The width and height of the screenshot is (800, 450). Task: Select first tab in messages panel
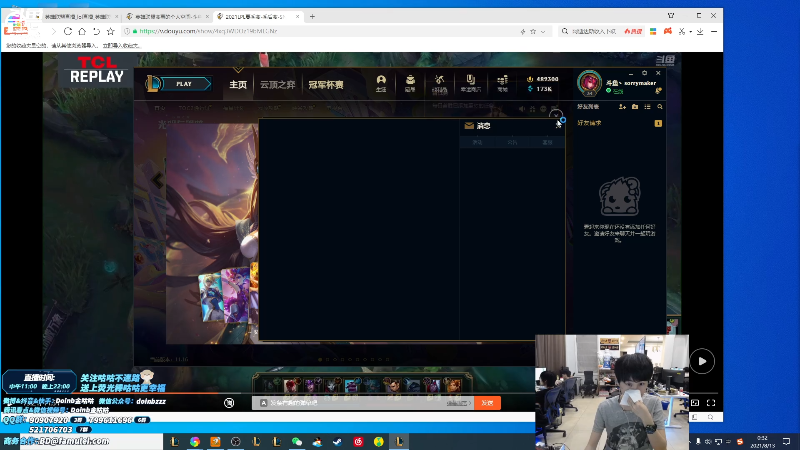click(x=477, y=142)
